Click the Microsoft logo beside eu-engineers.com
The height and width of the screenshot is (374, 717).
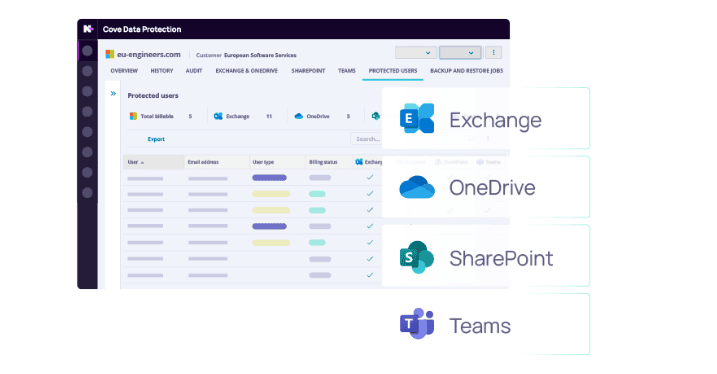[x=110, y=54]
